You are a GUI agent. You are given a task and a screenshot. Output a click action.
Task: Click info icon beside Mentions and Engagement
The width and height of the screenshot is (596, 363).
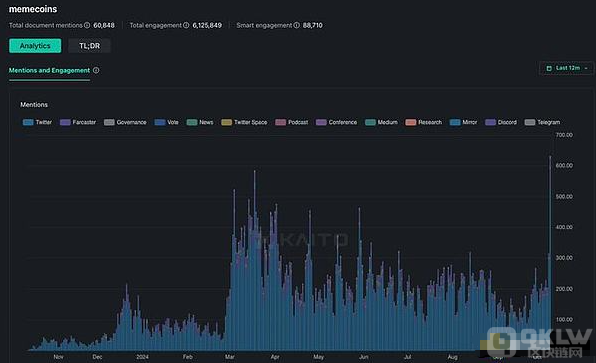[x=96, y=70]
